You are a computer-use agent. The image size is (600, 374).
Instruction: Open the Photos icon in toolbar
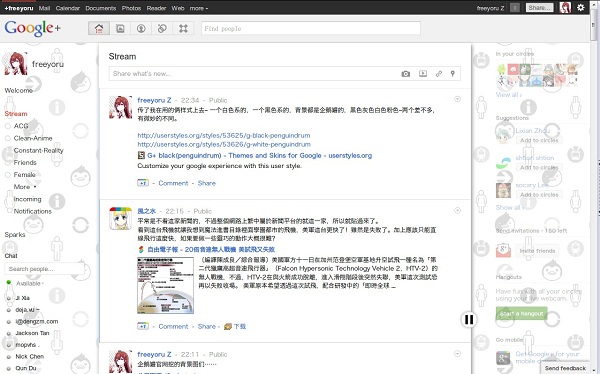pyautogui.click(x=120, y=28)
